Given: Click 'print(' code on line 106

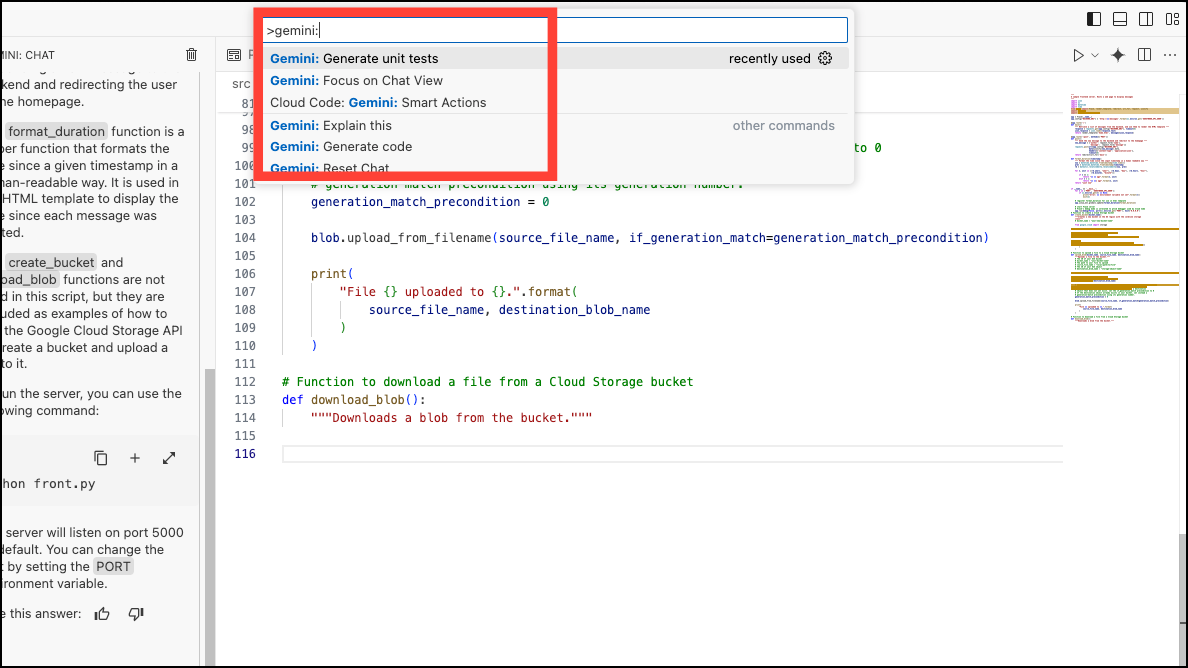Looking at the screenshot, I should pyautogui.click(x=332, y=273).
